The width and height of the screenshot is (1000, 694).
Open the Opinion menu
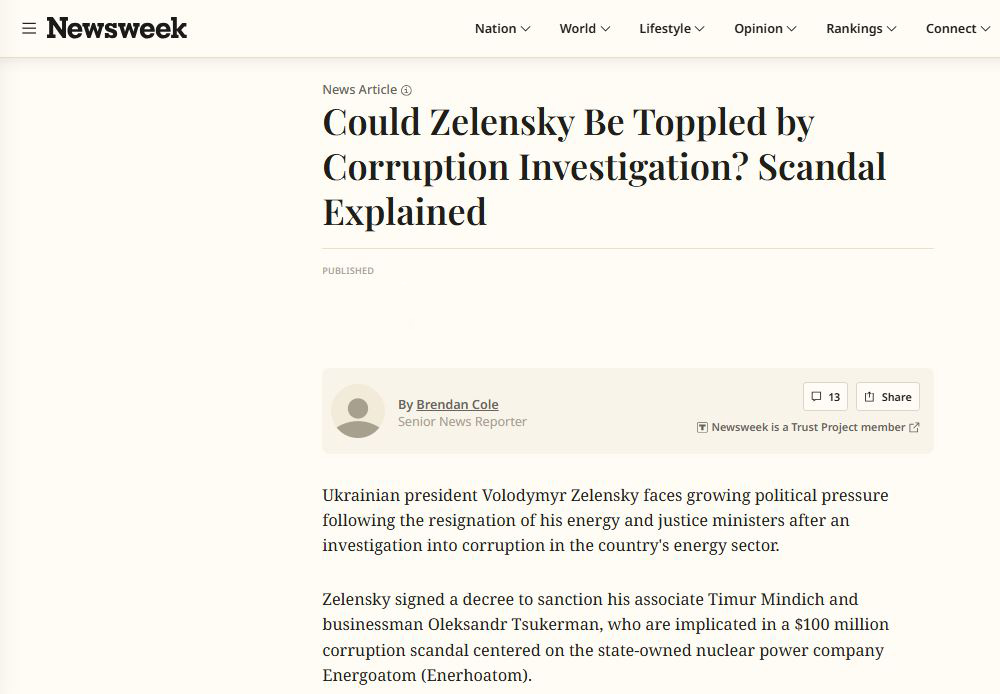(765, 29)
